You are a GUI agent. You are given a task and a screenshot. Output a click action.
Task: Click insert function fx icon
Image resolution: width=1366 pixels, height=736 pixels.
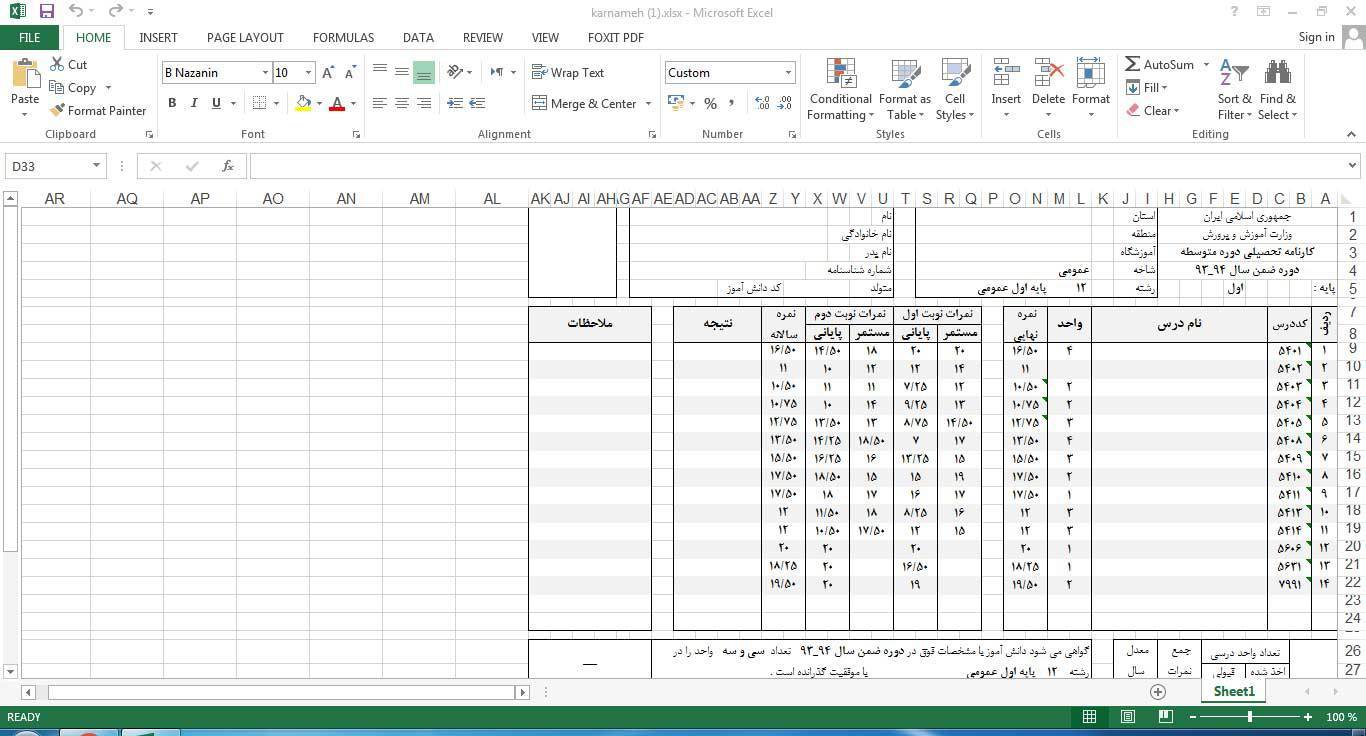pyautogui.click(x=228, y=166)
